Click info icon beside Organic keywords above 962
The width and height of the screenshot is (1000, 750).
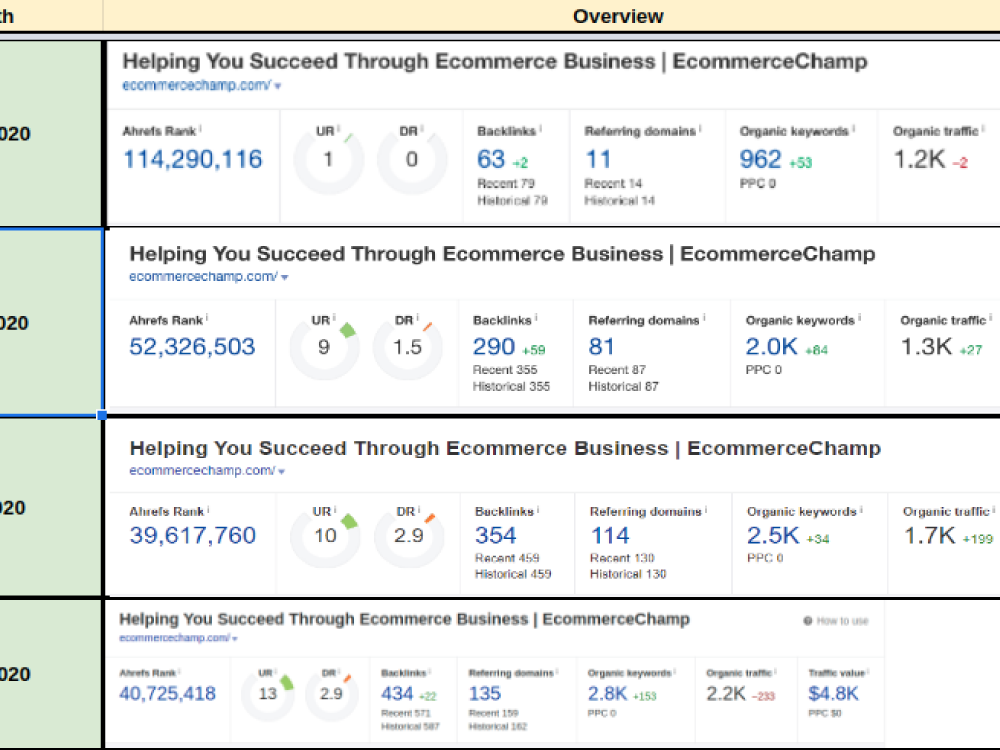[x=853, y=130]
